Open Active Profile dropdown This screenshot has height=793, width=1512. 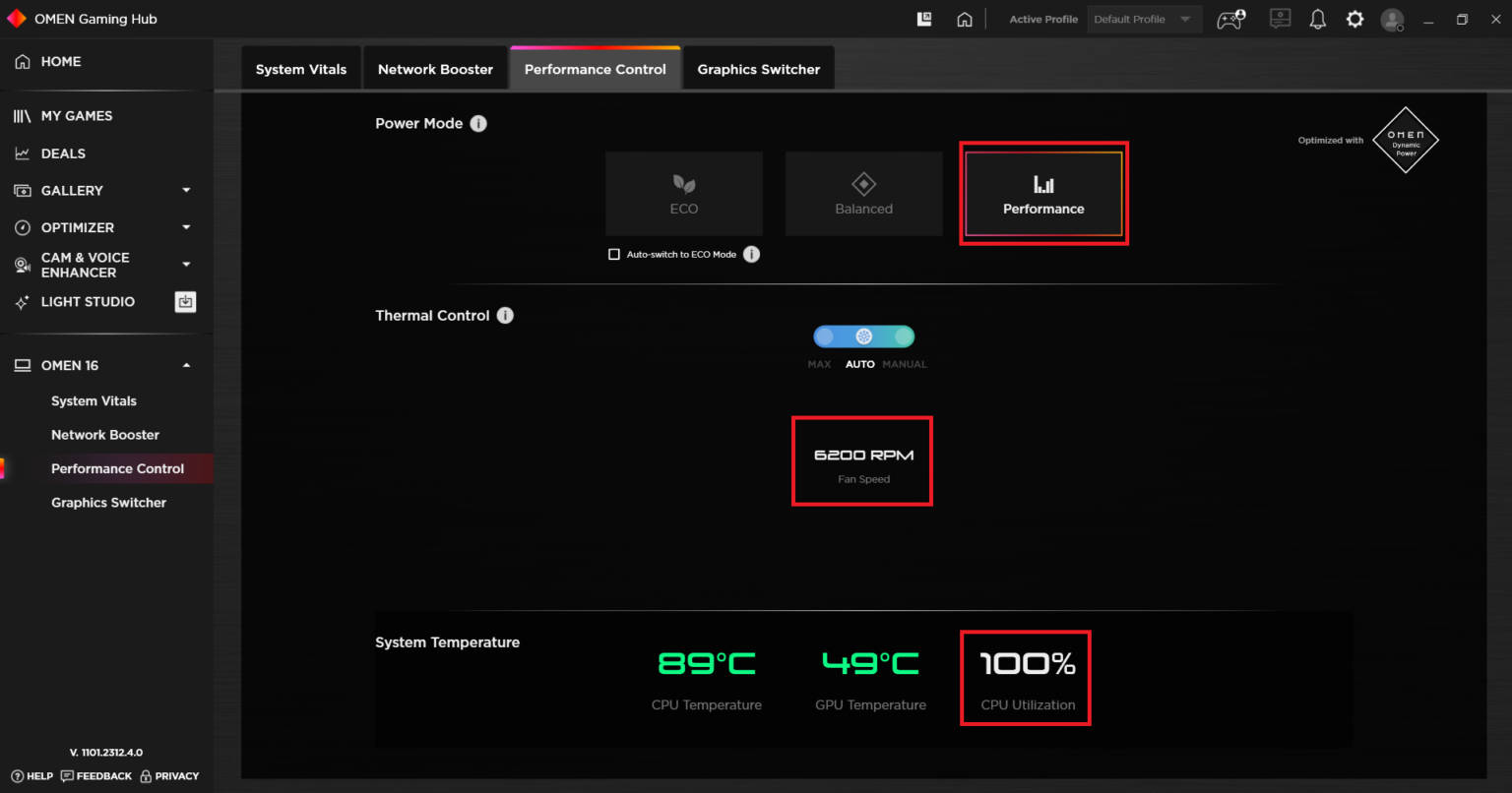tap(1144, 20)
